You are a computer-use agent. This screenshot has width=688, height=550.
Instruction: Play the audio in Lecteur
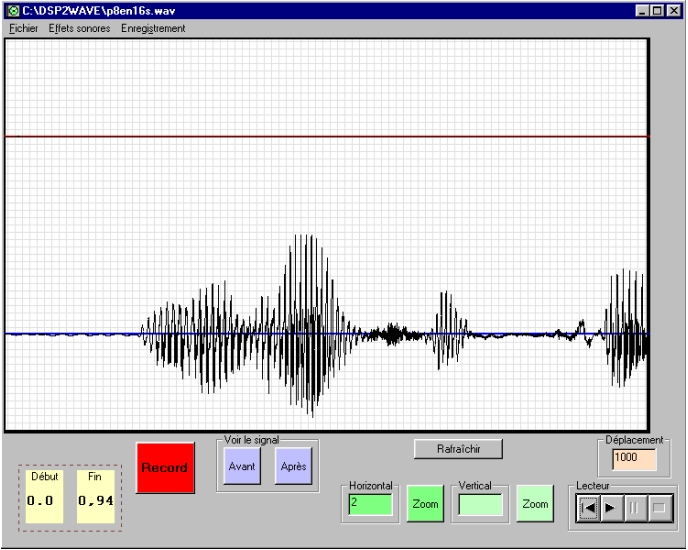pyautogui.click(x=612, y=508)
